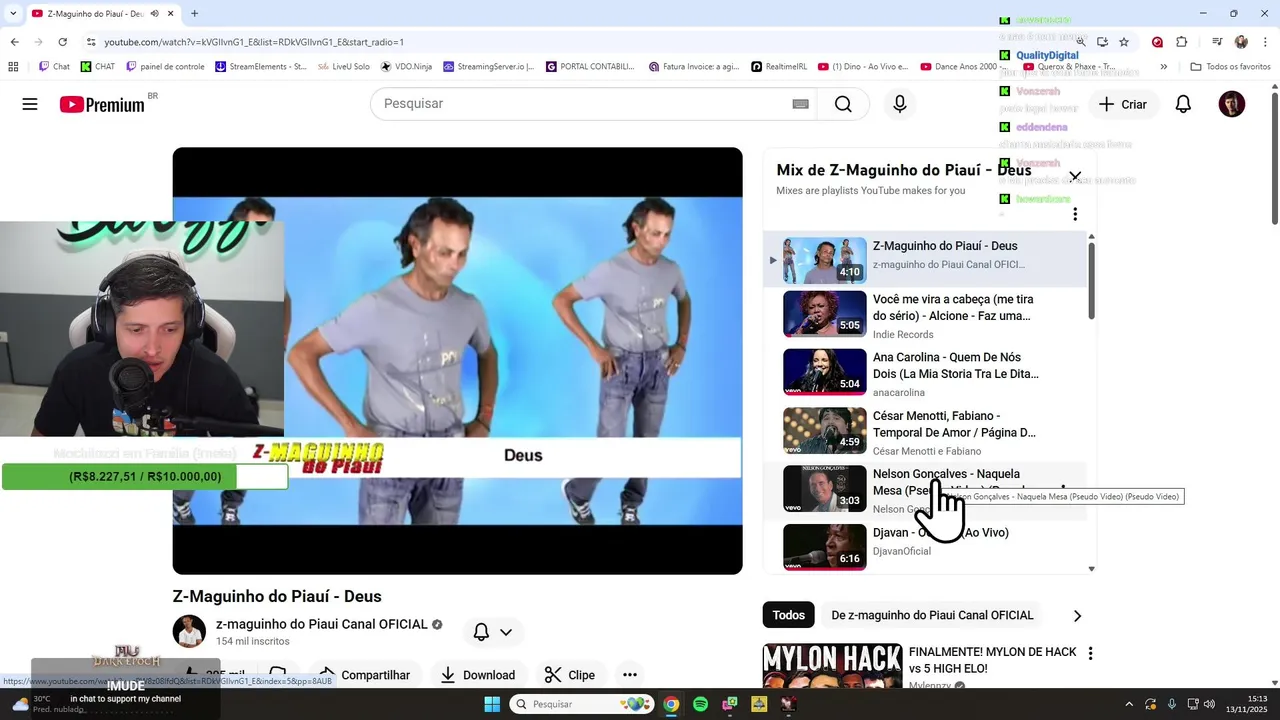
Task: Open Chrome extensions puzzle menu
Action: pos(1182,42)
